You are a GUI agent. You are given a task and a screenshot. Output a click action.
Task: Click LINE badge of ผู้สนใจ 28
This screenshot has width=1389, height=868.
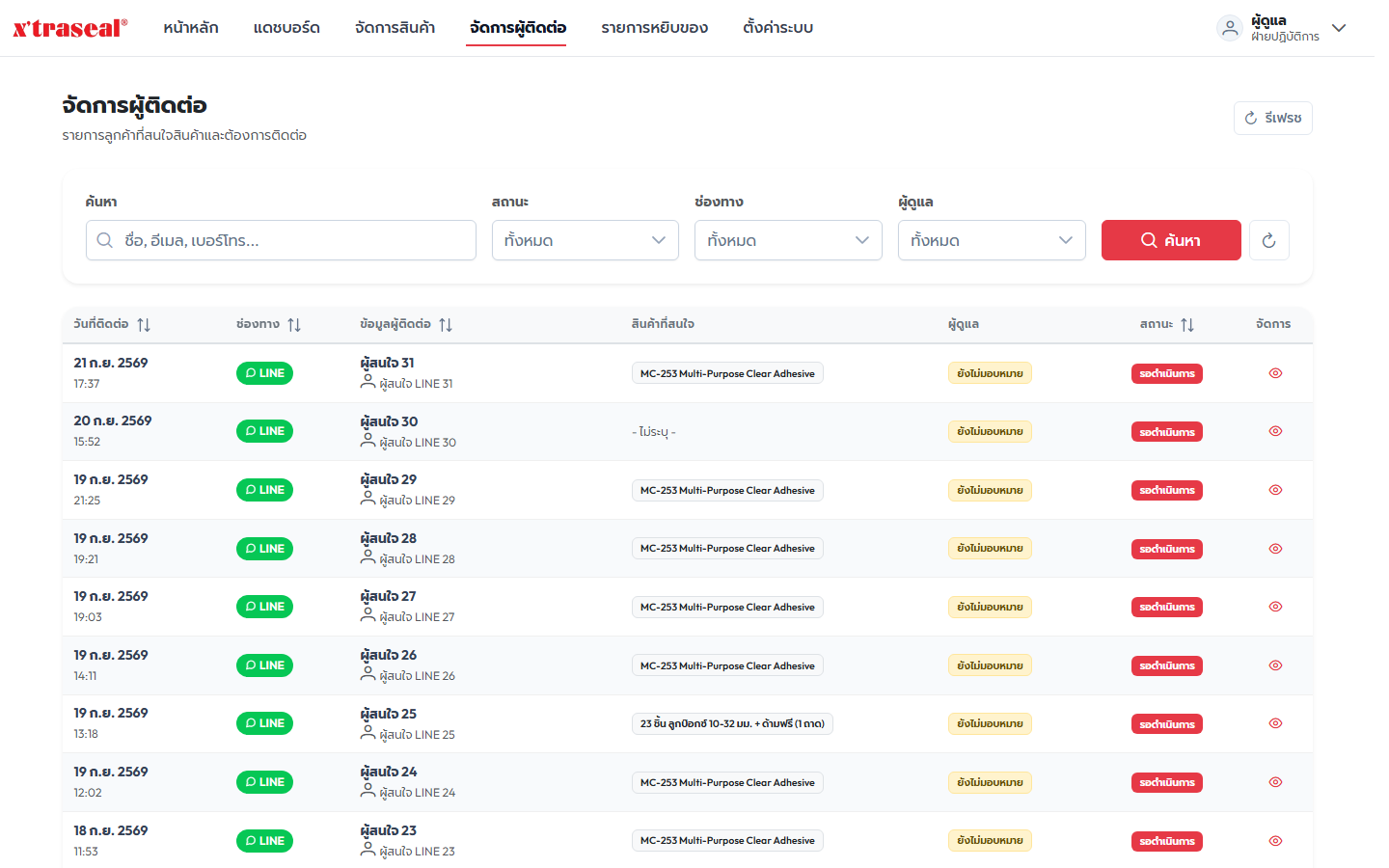264,549
